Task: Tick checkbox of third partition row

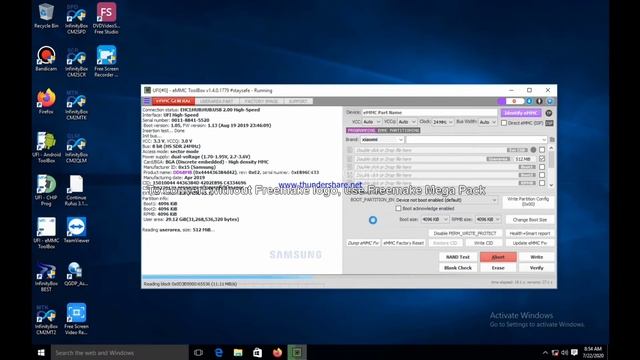Action: click(542, 167)
